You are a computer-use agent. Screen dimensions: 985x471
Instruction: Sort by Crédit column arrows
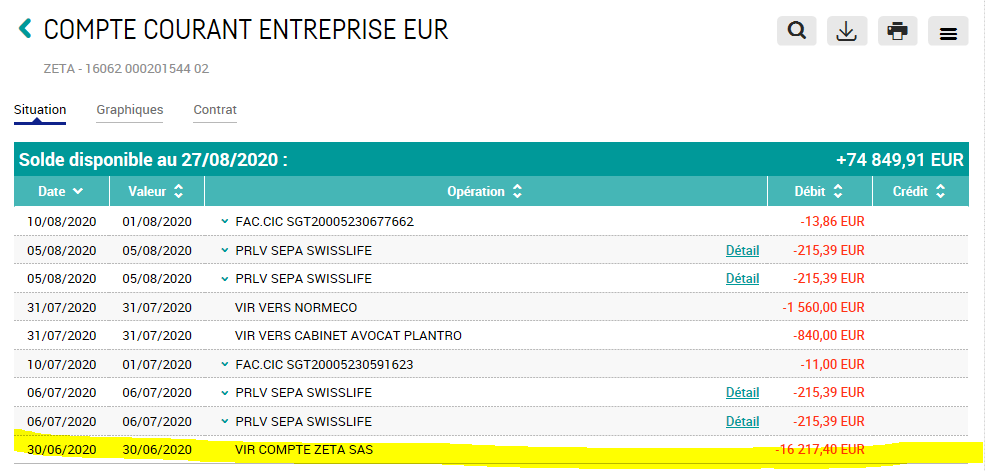coord(940,191)
